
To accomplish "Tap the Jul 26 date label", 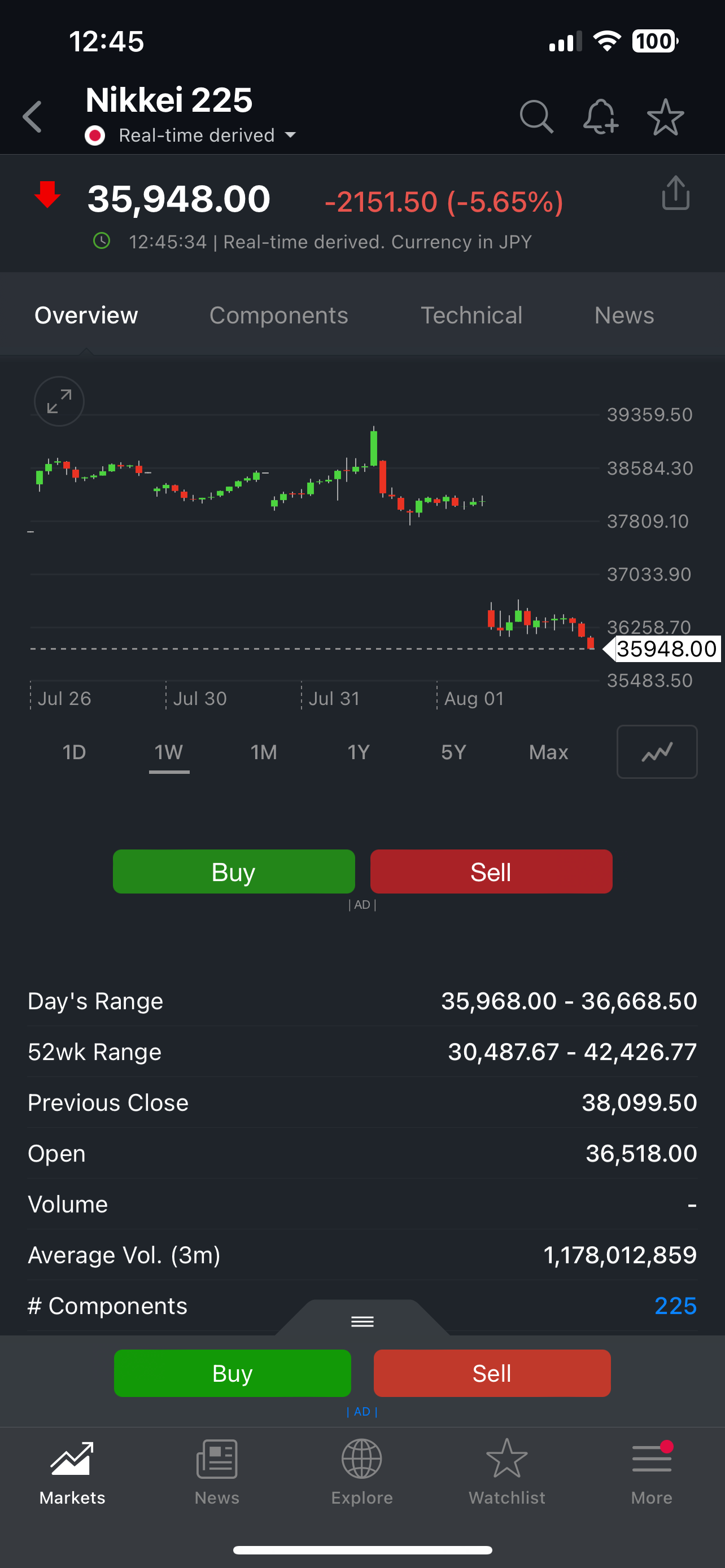I will coord(64,698).
